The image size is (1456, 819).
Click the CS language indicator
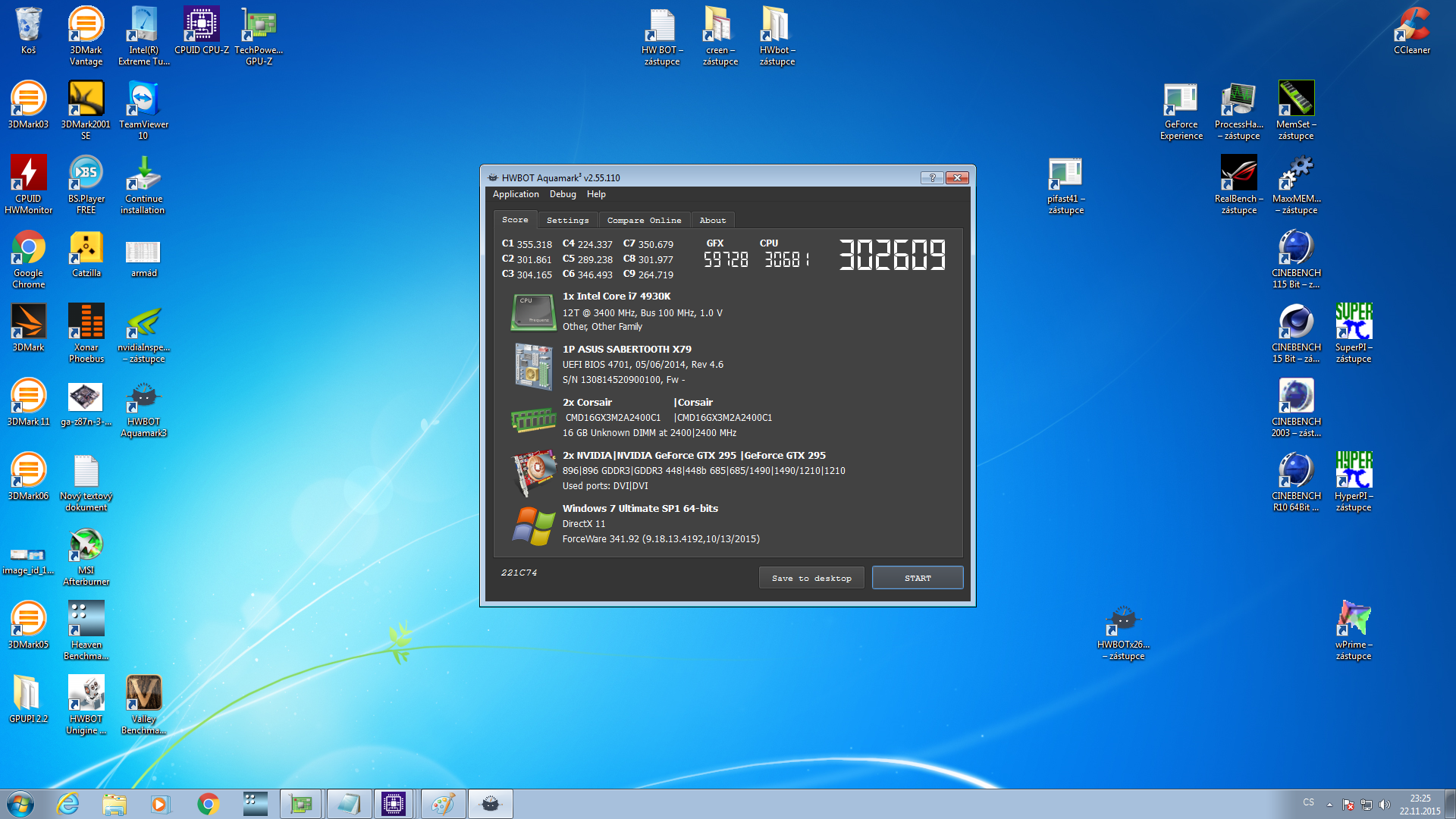pyautogui.click(x=1308, y=802)
